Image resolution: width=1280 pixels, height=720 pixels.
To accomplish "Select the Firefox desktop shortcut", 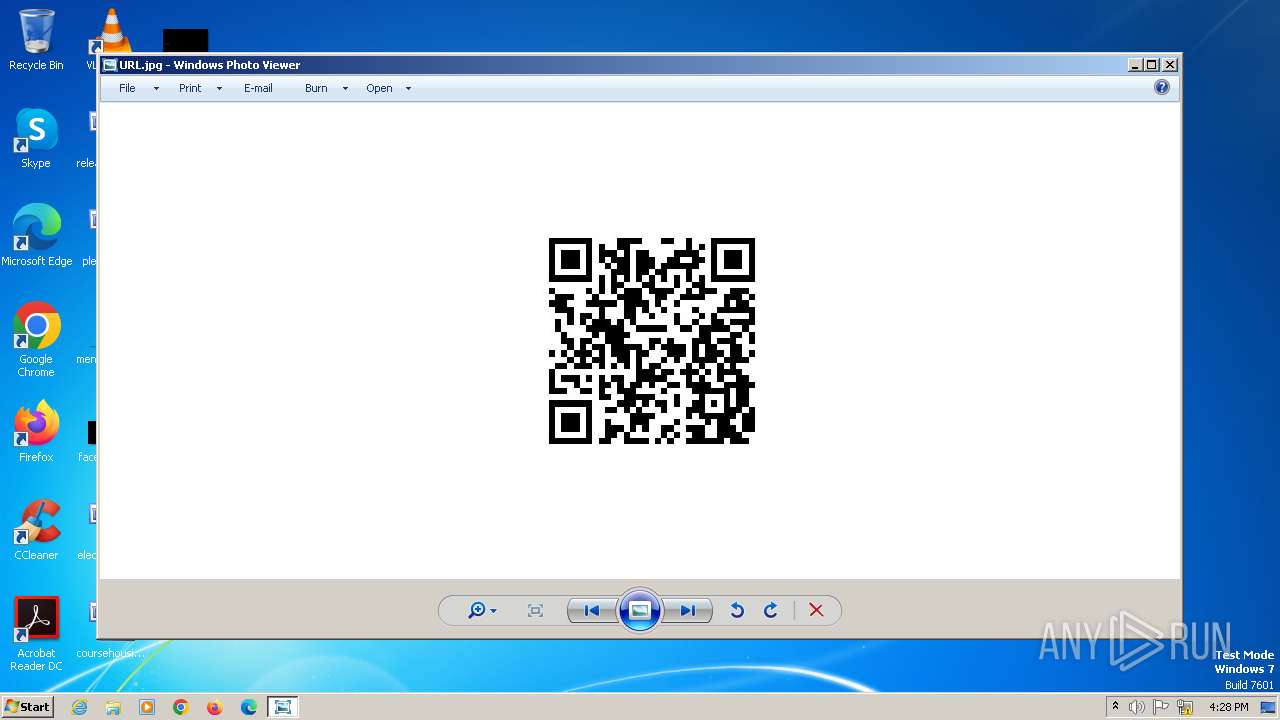I will click(x=36, y=432).
